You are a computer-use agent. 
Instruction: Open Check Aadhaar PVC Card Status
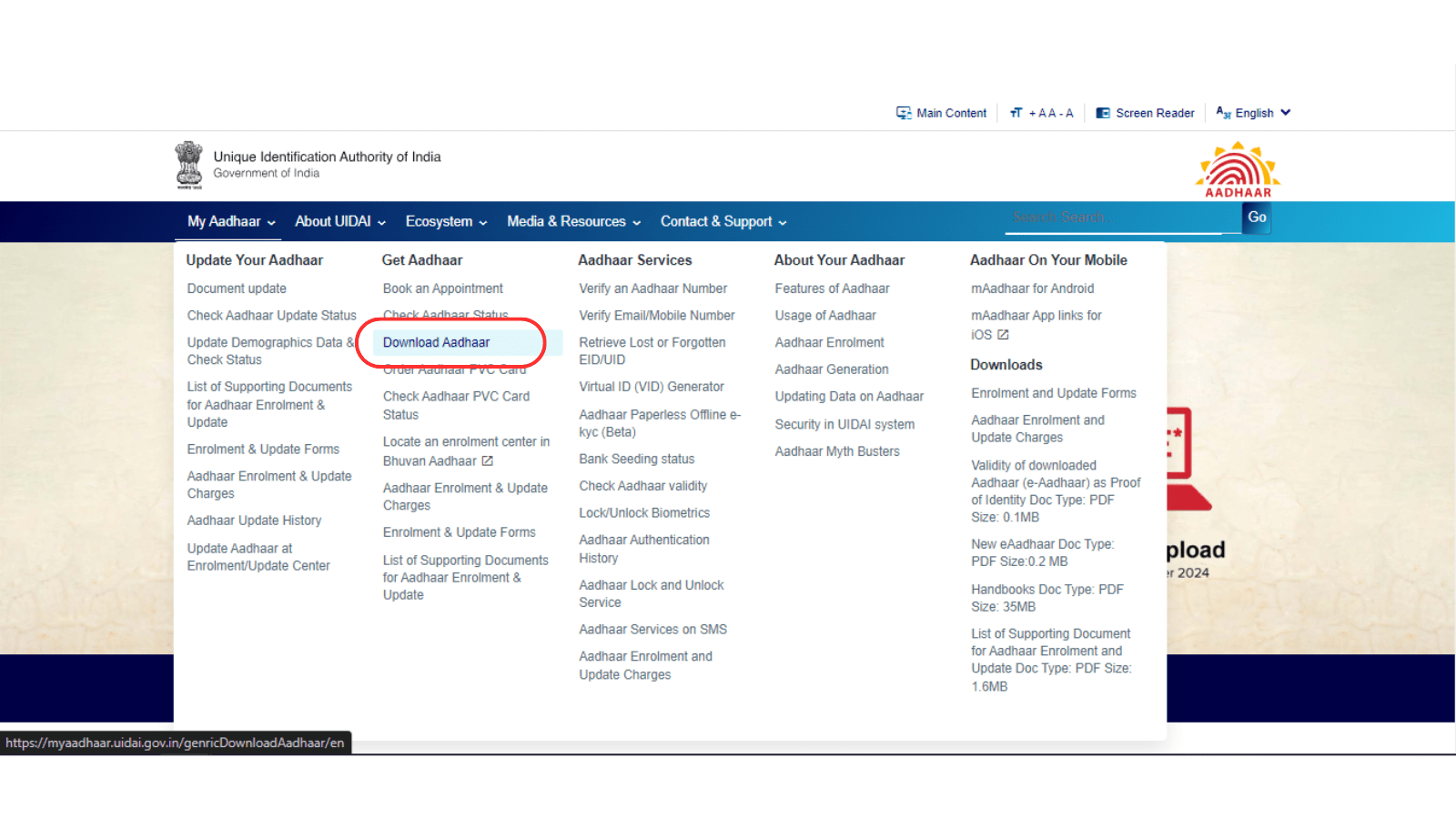[x=456, y=405]
